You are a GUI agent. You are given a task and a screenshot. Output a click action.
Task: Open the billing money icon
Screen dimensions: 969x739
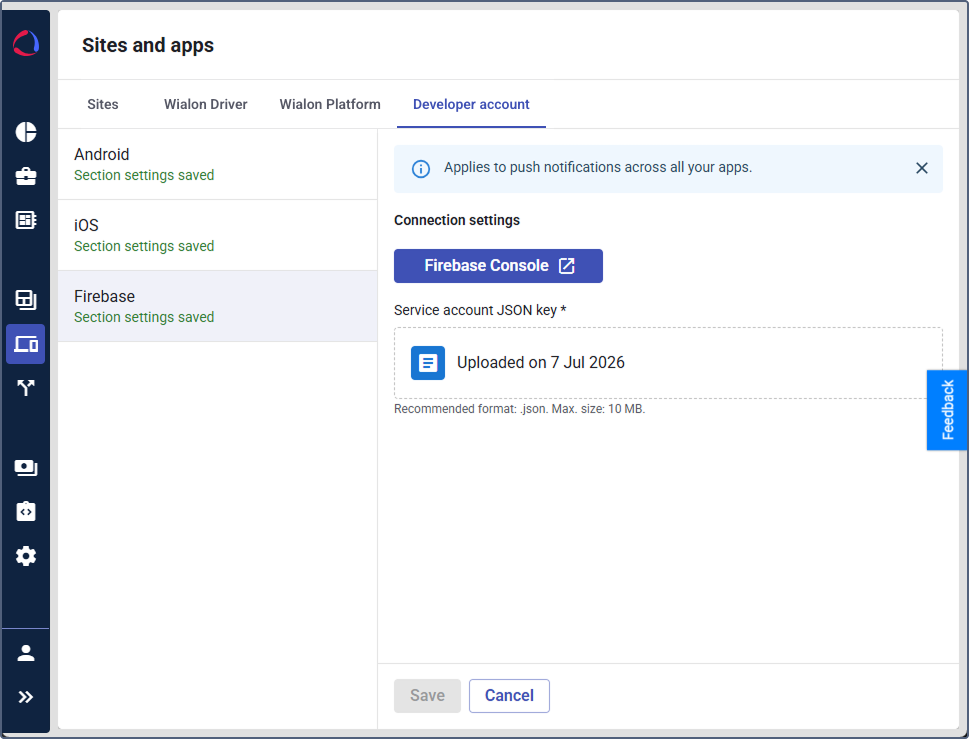click(x=26, y=468)
